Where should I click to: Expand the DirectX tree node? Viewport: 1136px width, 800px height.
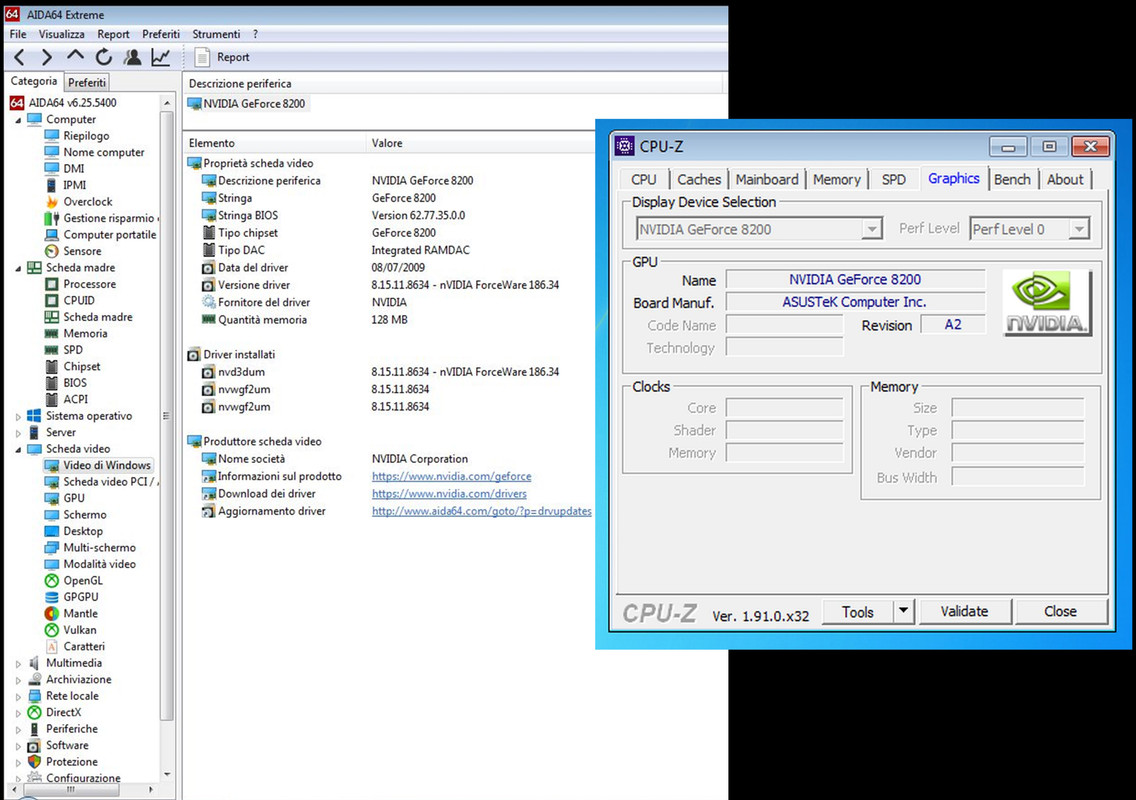[x=18, y=713]
